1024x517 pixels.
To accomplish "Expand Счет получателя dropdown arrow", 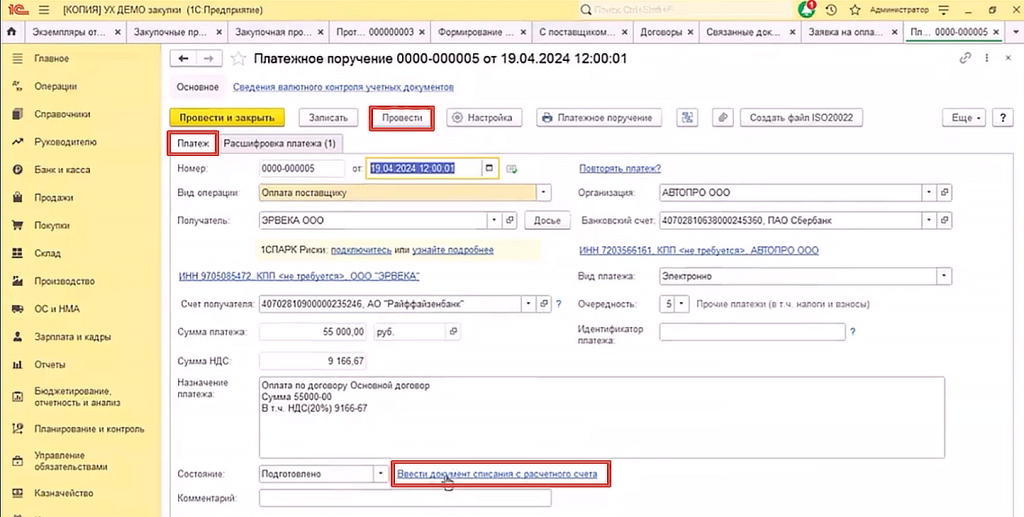I will 528,304.
